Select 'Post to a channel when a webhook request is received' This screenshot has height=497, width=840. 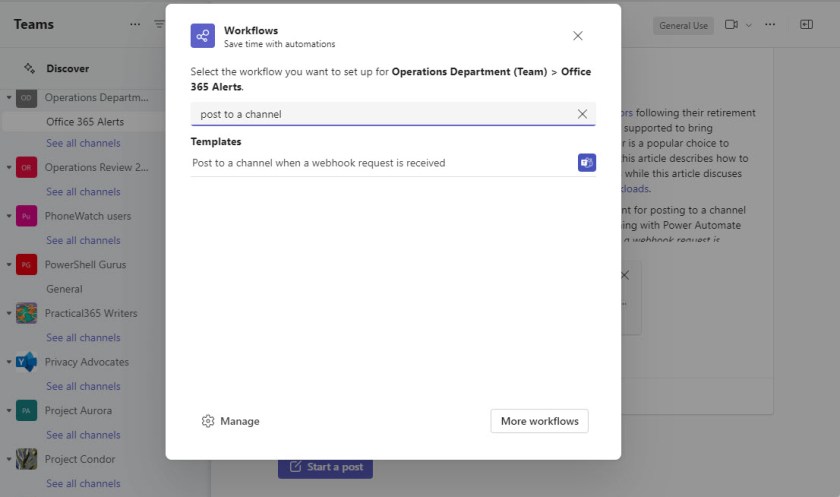(393, 163)
